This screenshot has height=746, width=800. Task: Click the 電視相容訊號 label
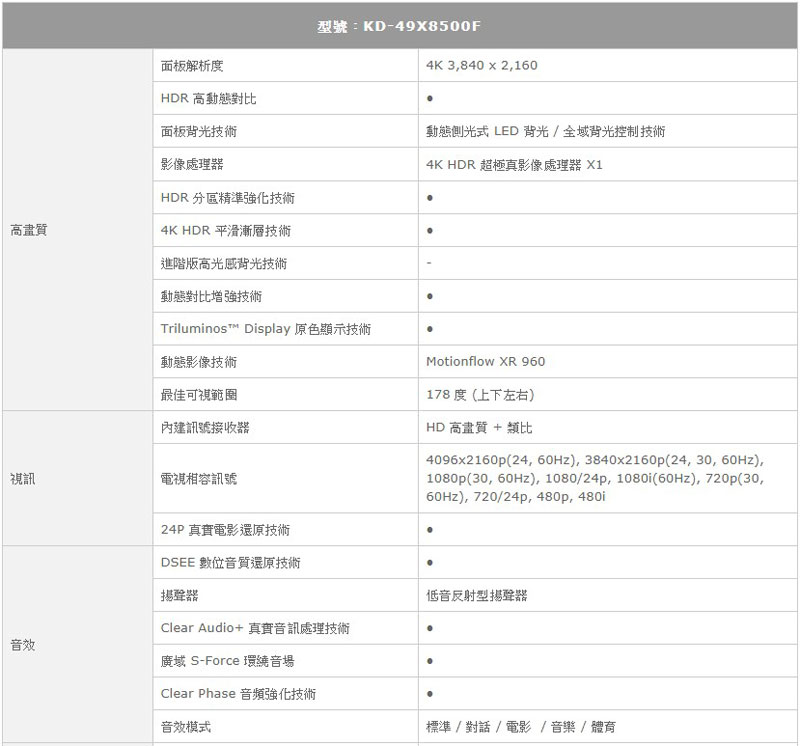point(198,479)
